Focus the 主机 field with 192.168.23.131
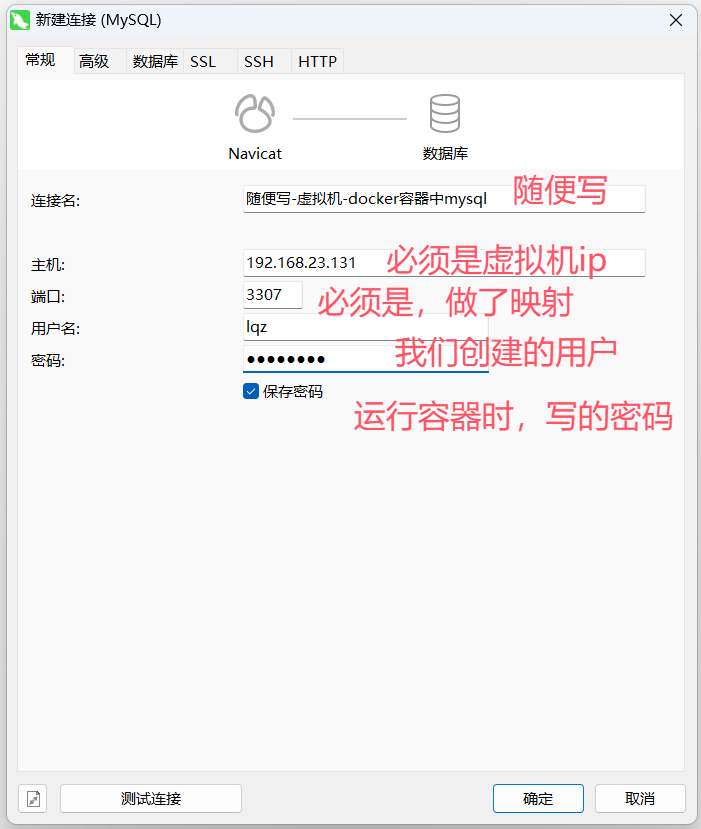This screenshot has width=701, height=829. [444, 263]
